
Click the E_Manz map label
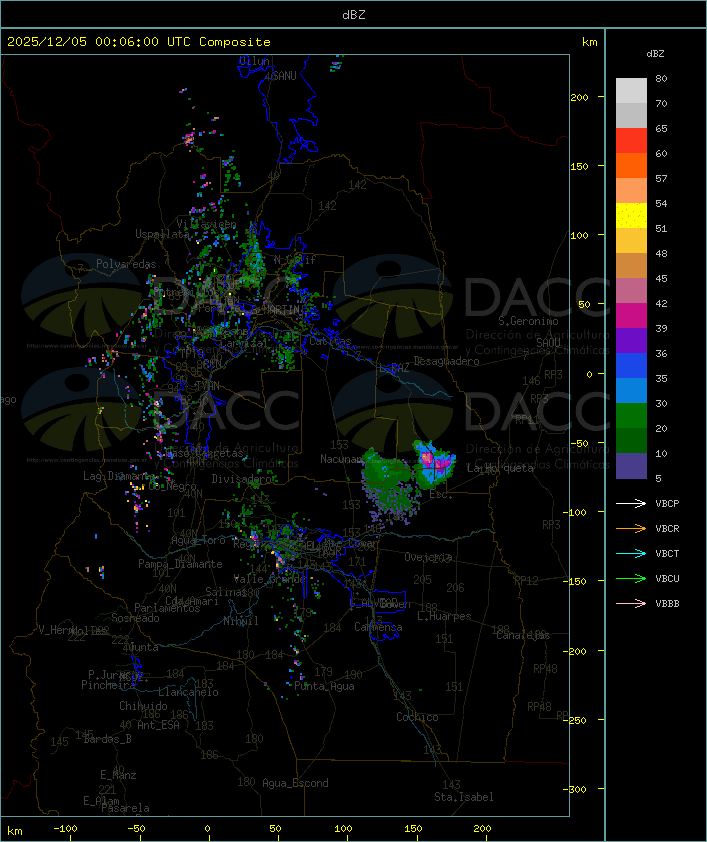pos(118,775)
